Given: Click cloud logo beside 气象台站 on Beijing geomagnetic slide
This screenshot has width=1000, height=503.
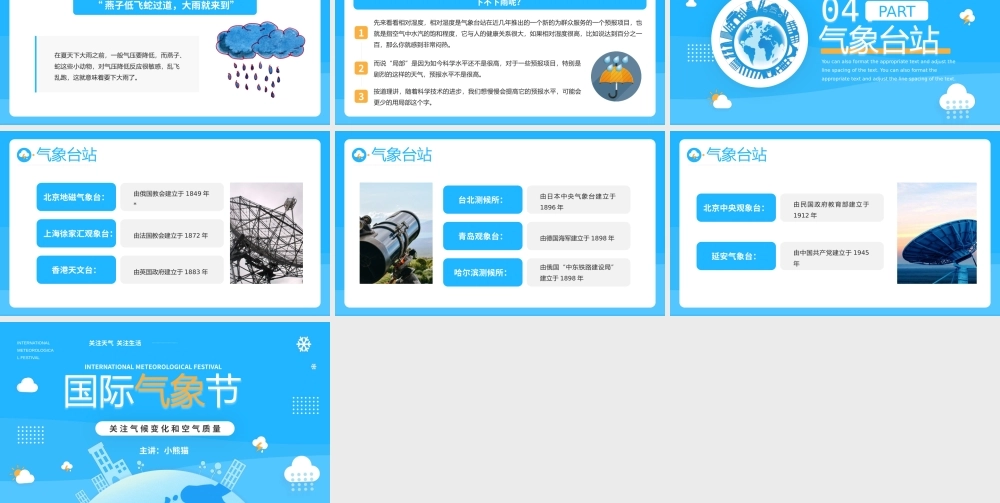Looking at the screenshot, I should click(x=24, y=155).
